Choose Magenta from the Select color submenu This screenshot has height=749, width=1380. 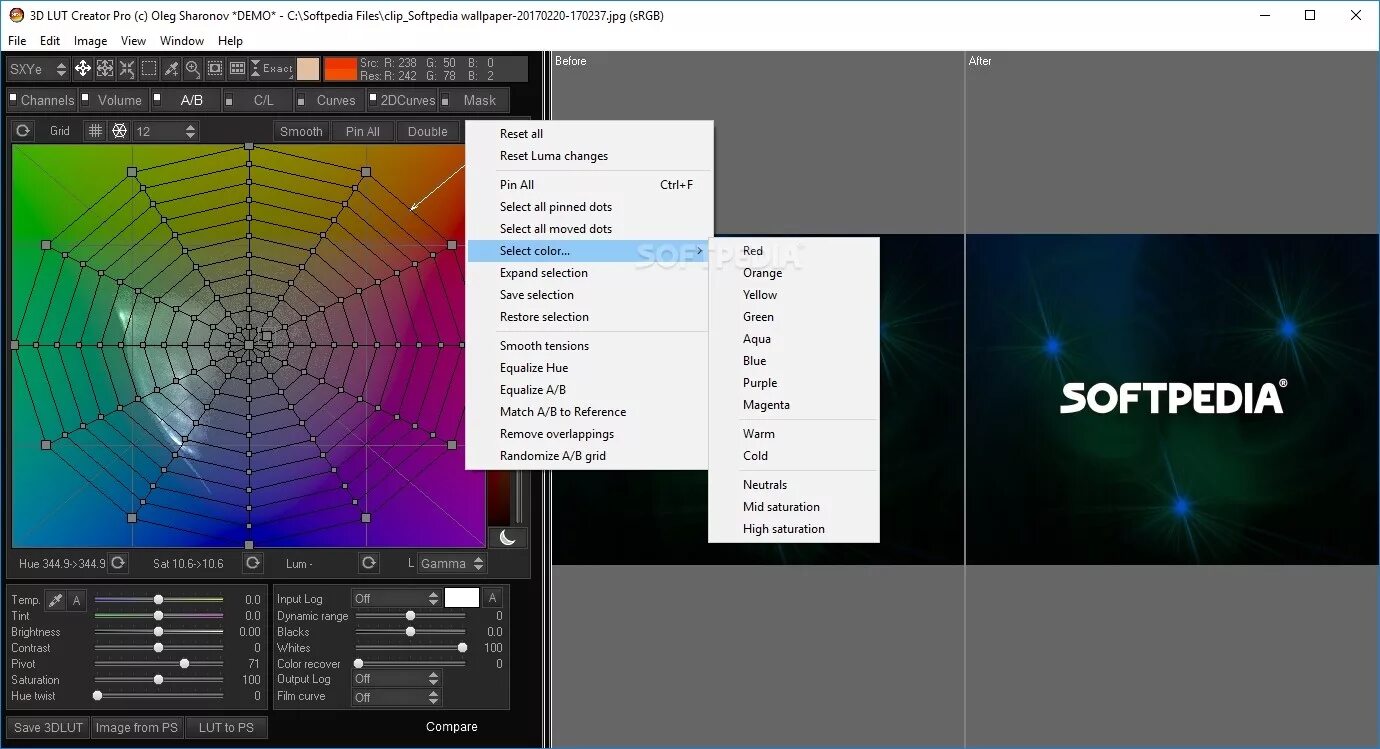(767, 405)
